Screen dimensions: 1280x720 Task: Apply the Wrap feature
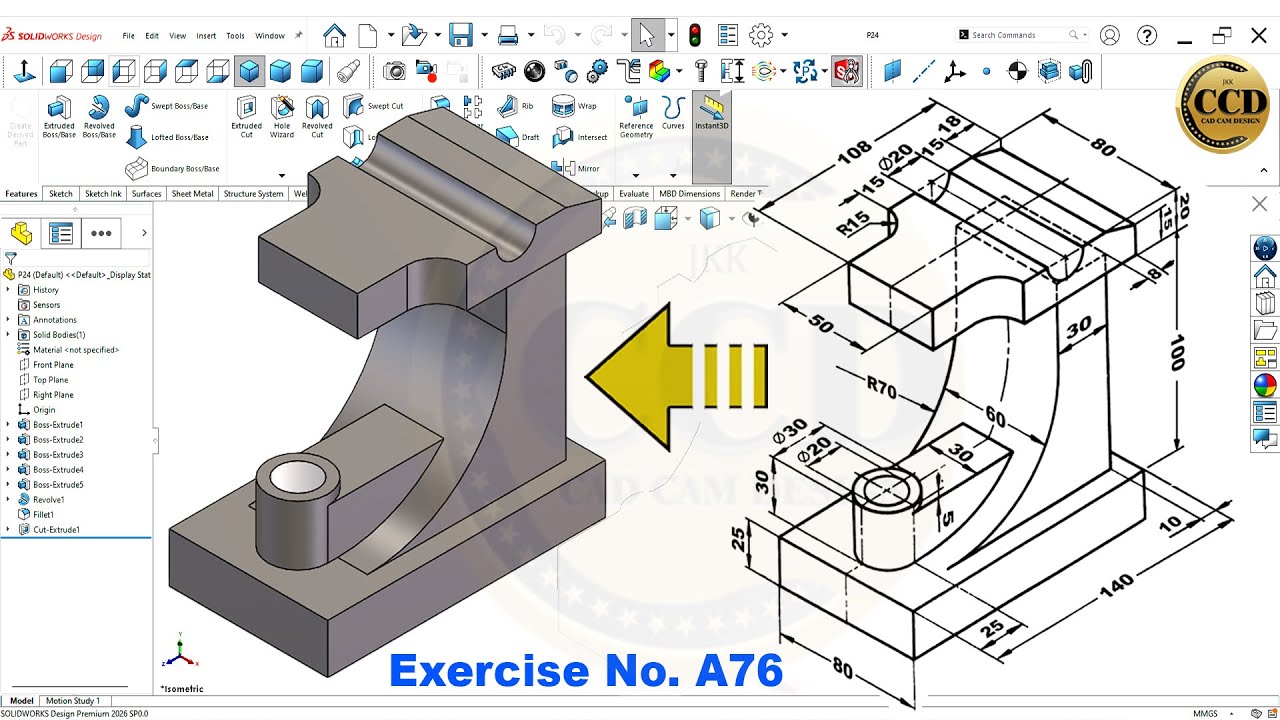pos(574,105)
